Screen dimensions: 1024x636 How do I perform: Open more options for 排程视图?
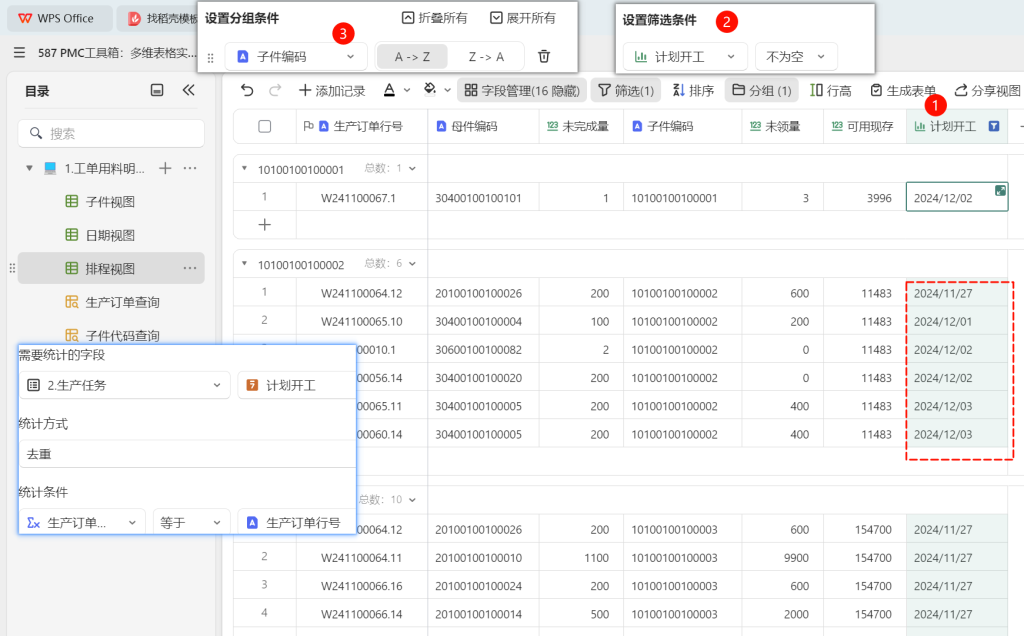(190, 268)
